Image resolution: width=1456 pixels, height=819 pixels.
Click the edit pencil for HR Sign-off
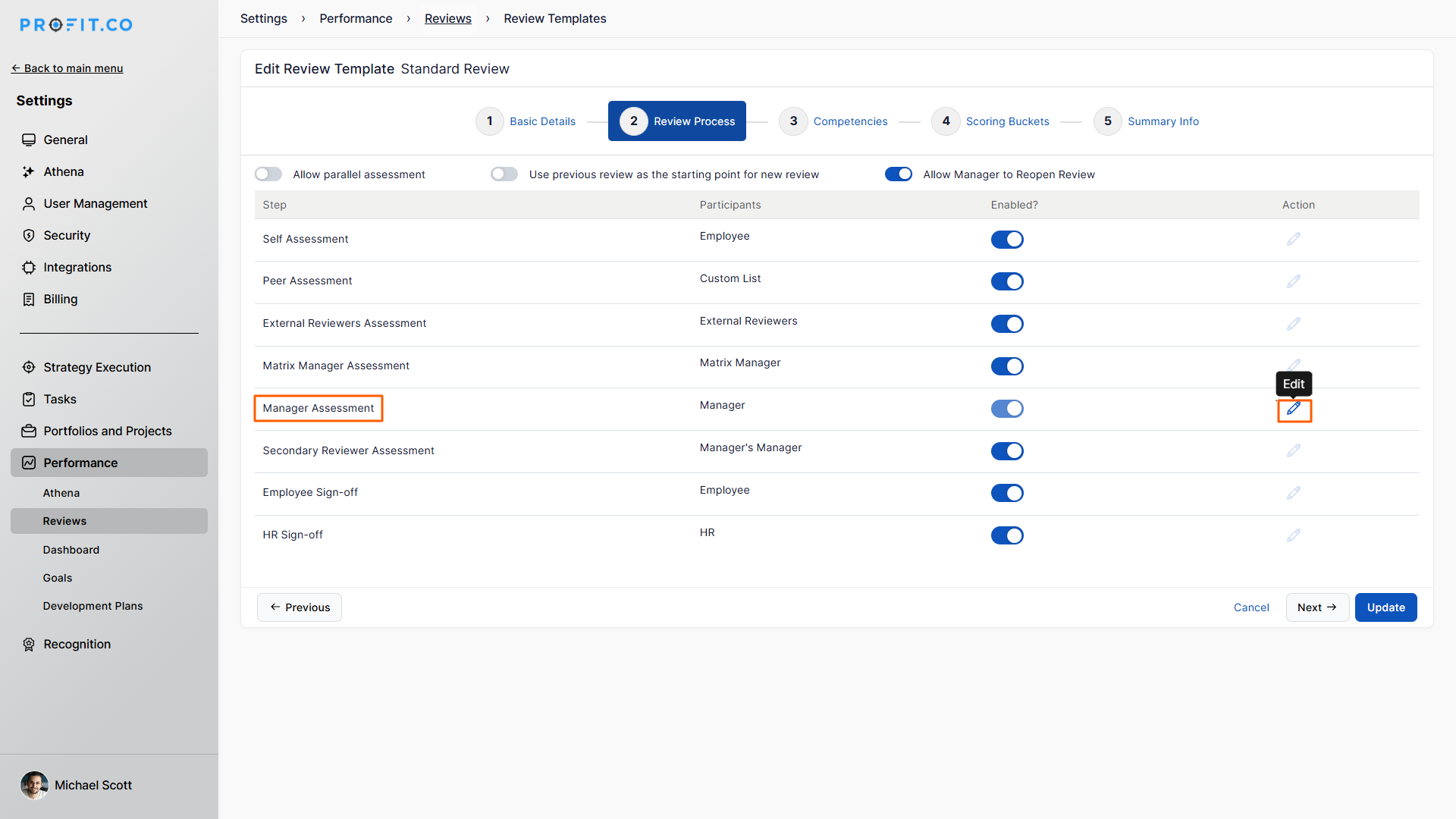1294,535
